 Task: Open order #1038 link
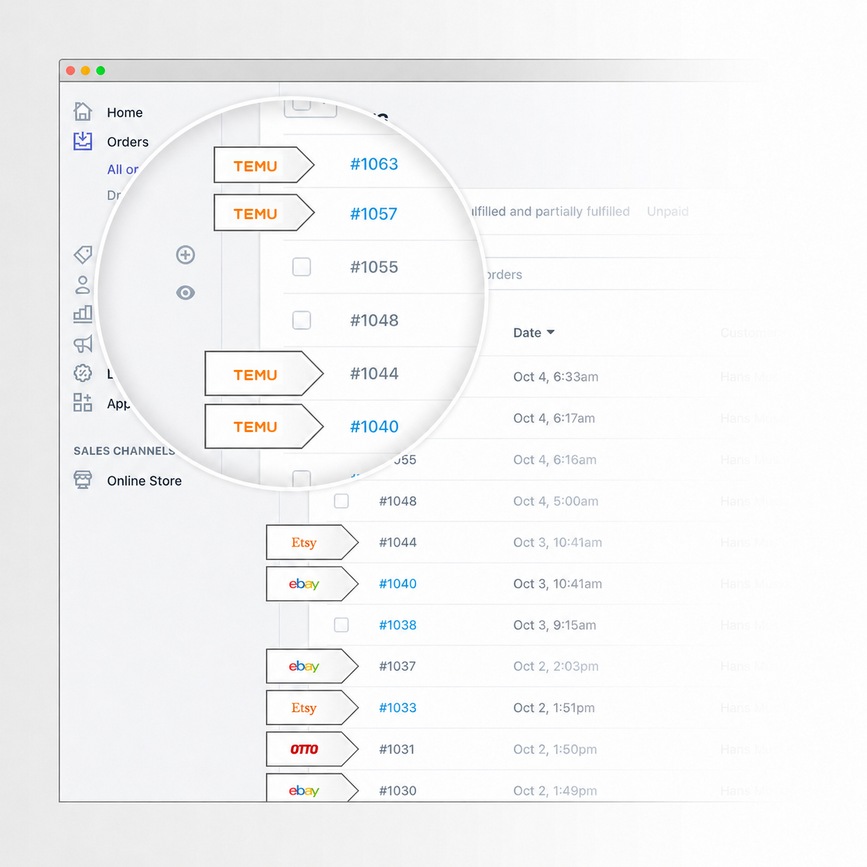[398, 625]
